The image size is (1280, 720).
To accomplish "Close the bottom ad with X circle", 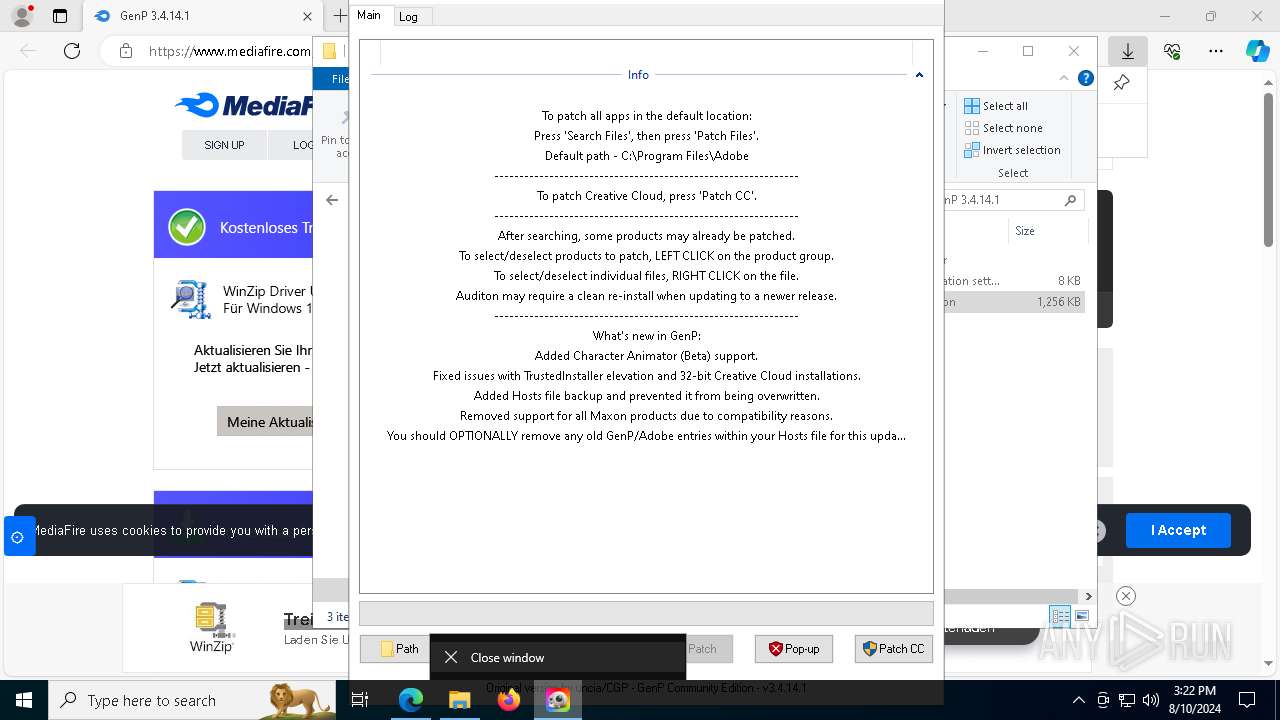I will (x=1126, y=596).
